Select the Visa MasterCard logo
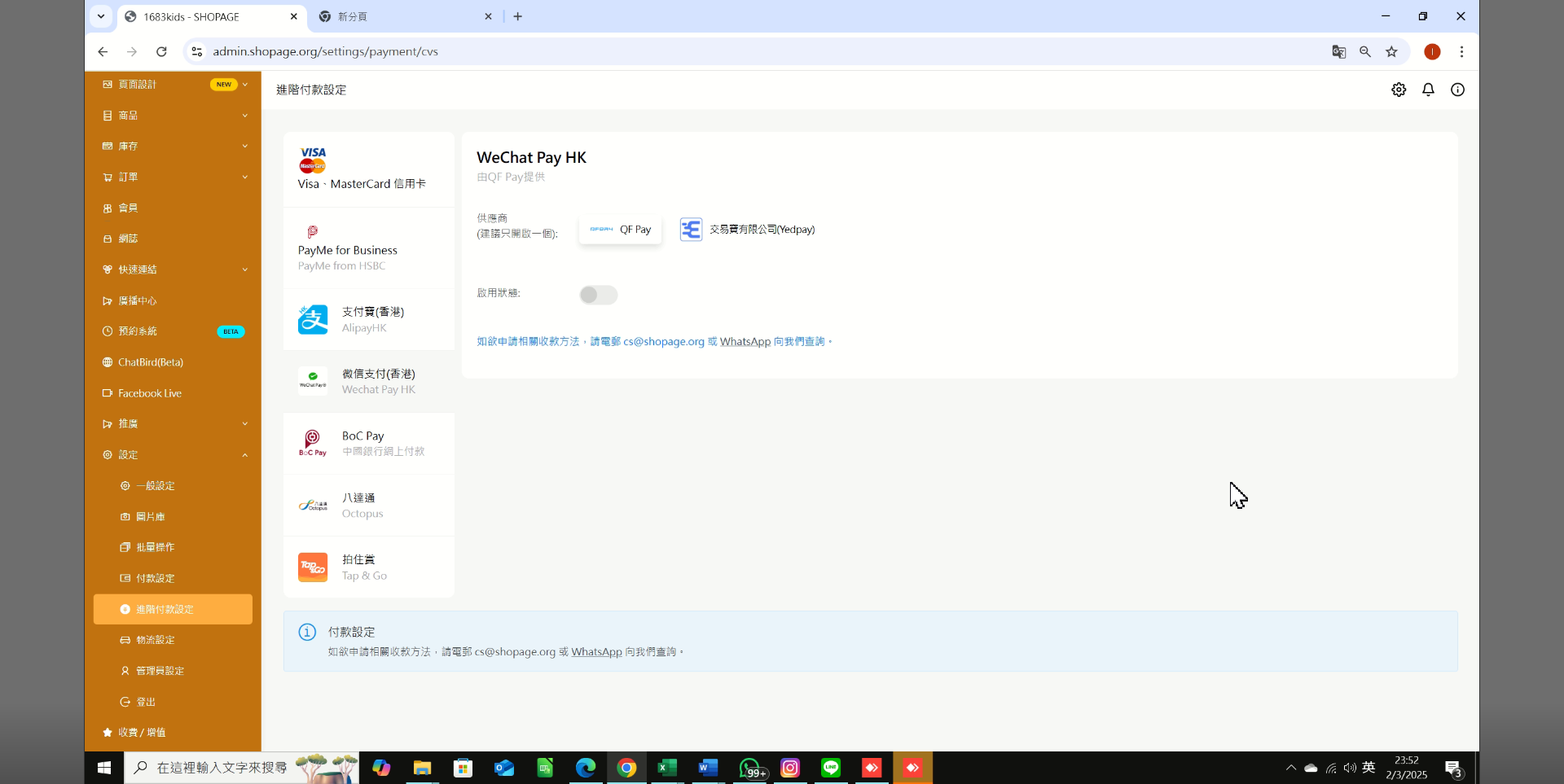Viewport: 1564px width, 784px height. click(x=313, y=160)
